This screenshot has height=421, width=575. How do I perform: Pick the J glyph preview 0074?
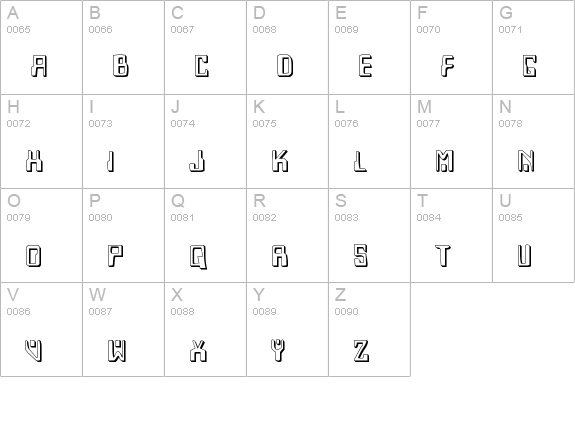click(x=197, y=161)
